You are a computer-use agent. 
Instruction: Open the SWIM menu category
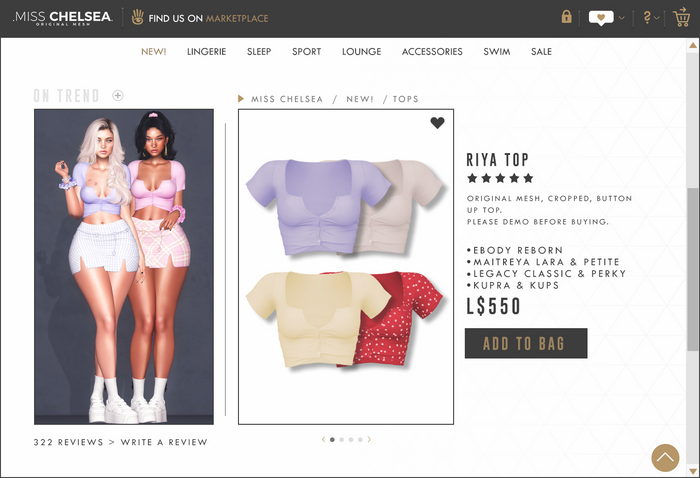tap(496, 52)
